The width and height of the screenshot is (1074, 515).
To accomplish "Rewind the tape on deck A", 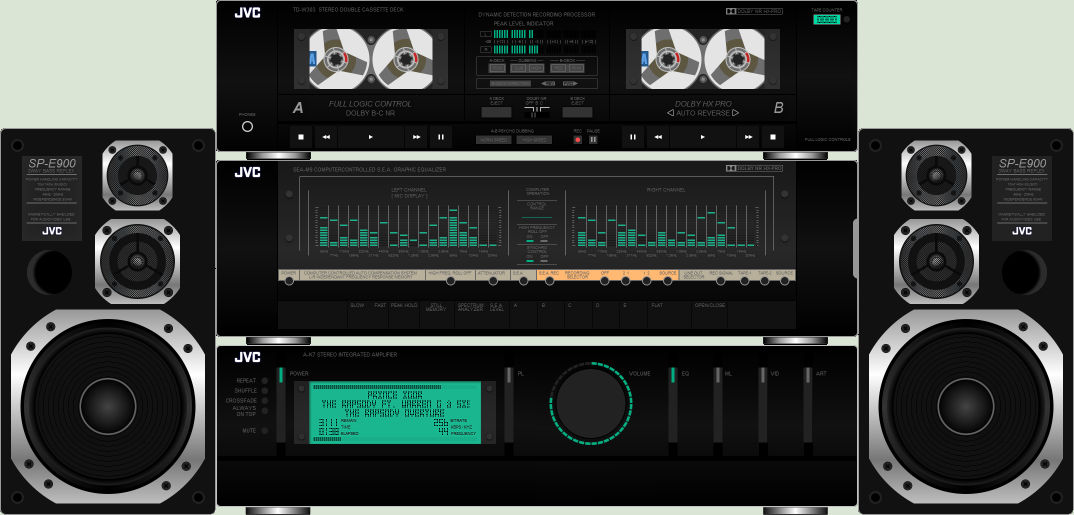I will pyautogui.click(x=326, y=137).
